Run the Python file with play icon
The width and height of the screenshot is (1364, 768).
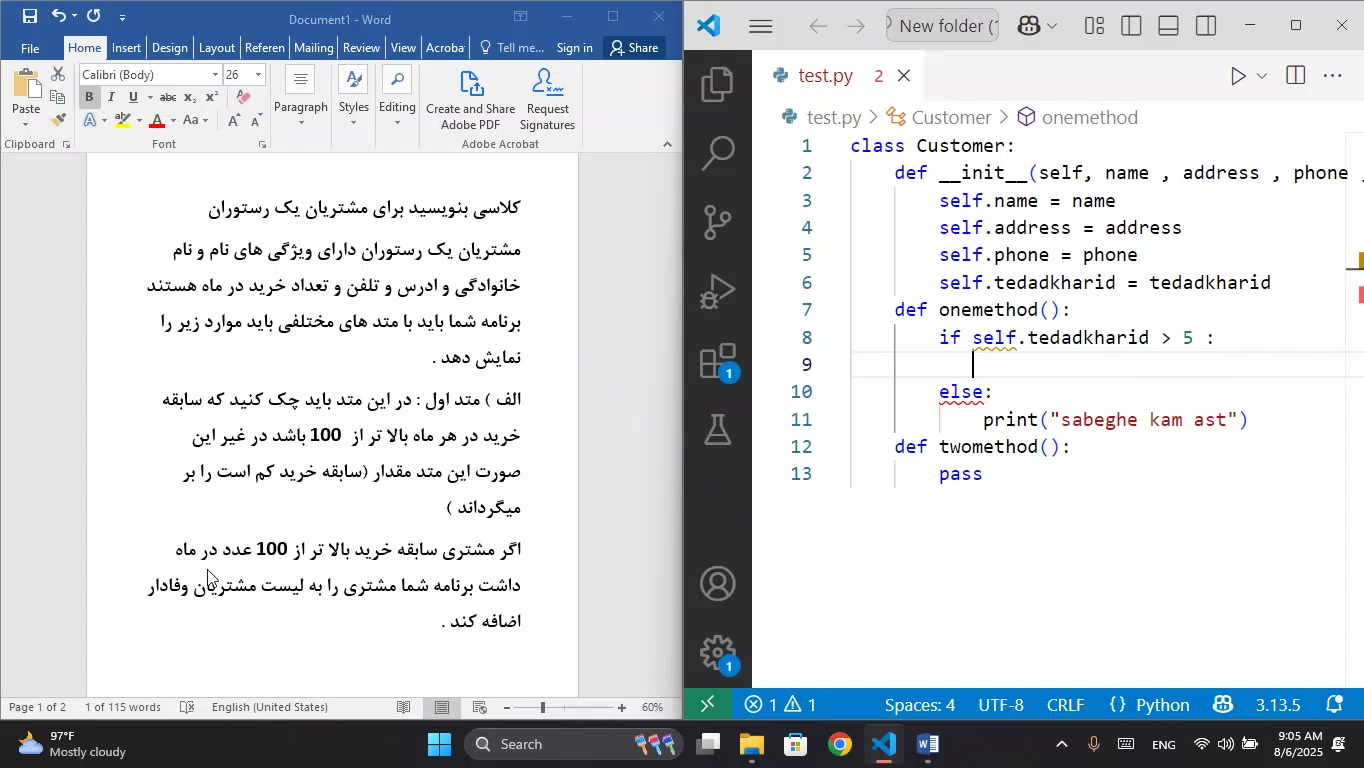pos(1238,76)
